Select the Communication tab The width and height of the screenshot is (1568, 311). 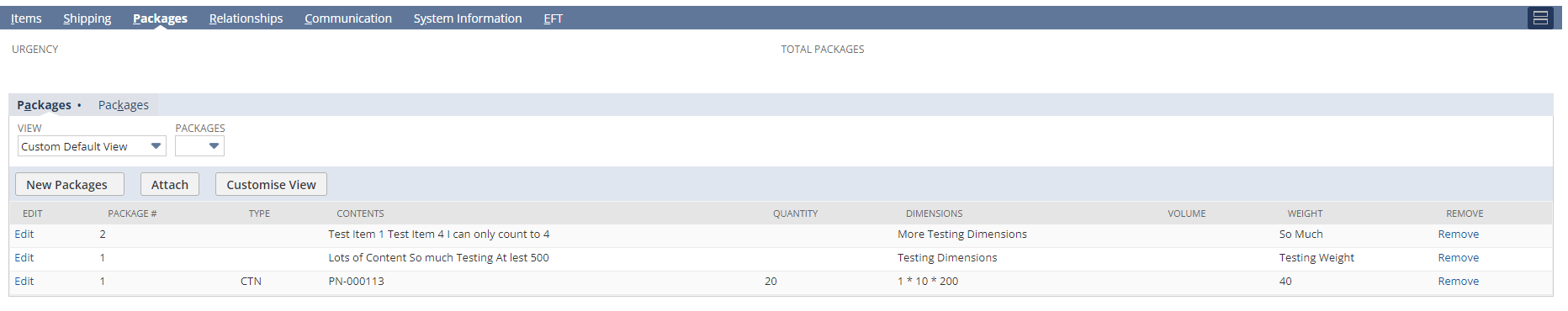(348, 18)
